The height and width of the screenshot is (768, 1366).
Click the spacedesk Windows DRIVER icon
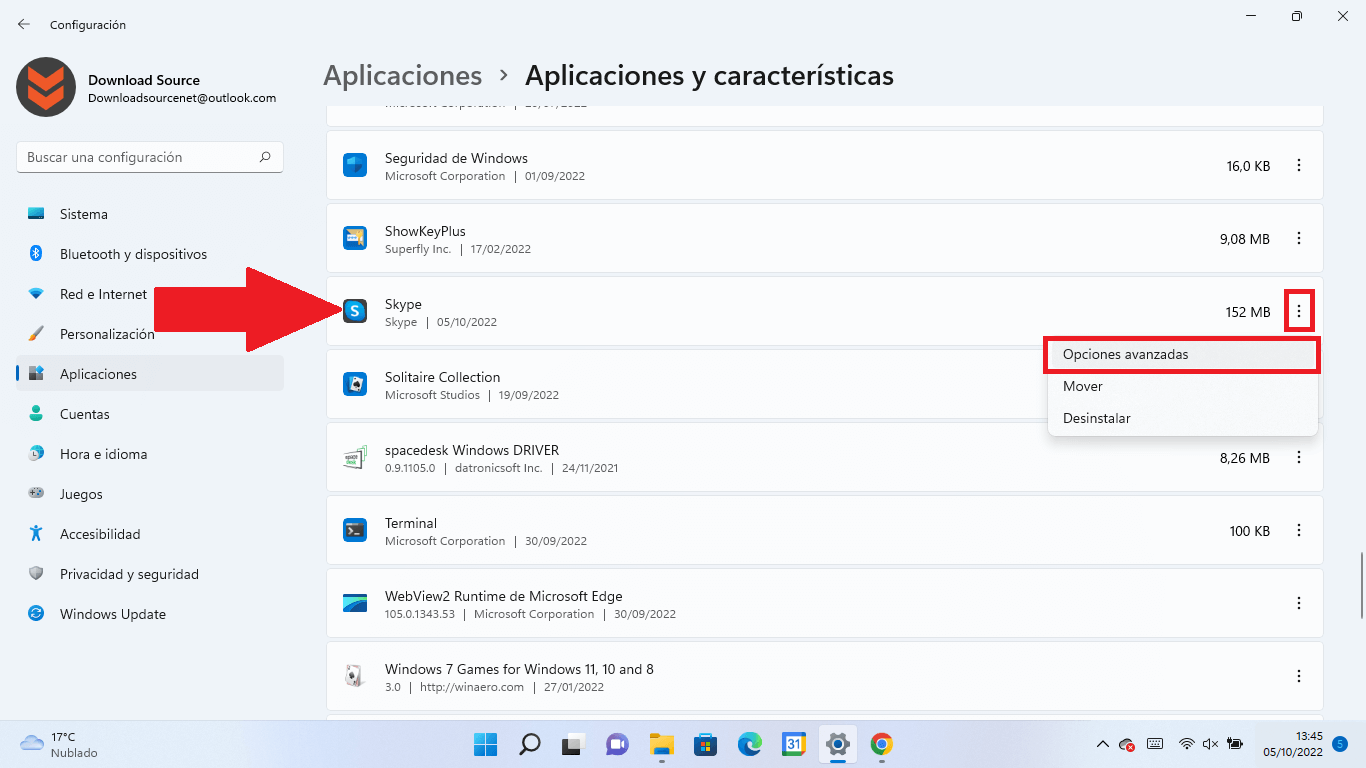pos(355,458)
